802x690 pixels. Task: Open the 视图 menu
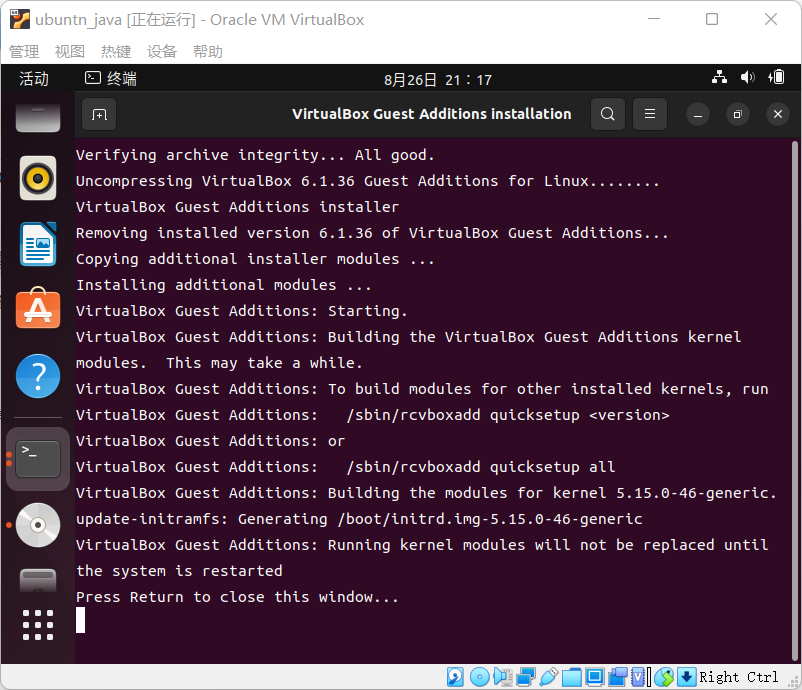(x=70, y=52)
